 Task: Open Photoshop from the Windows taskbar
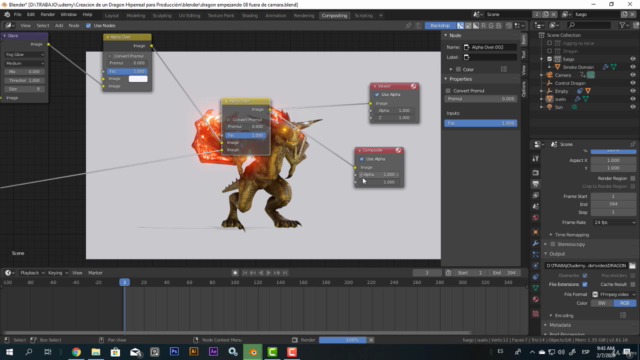pos(174,352)
